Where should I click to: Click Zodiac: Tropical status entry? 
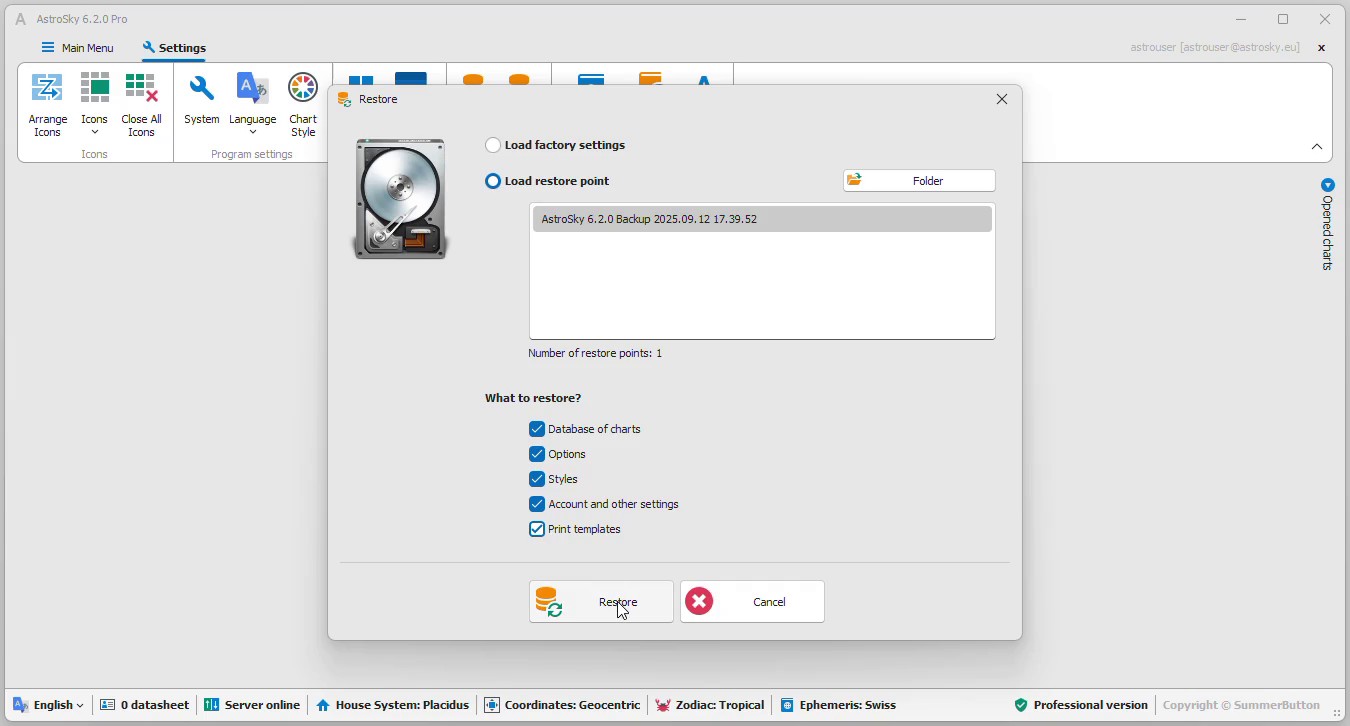710,705
